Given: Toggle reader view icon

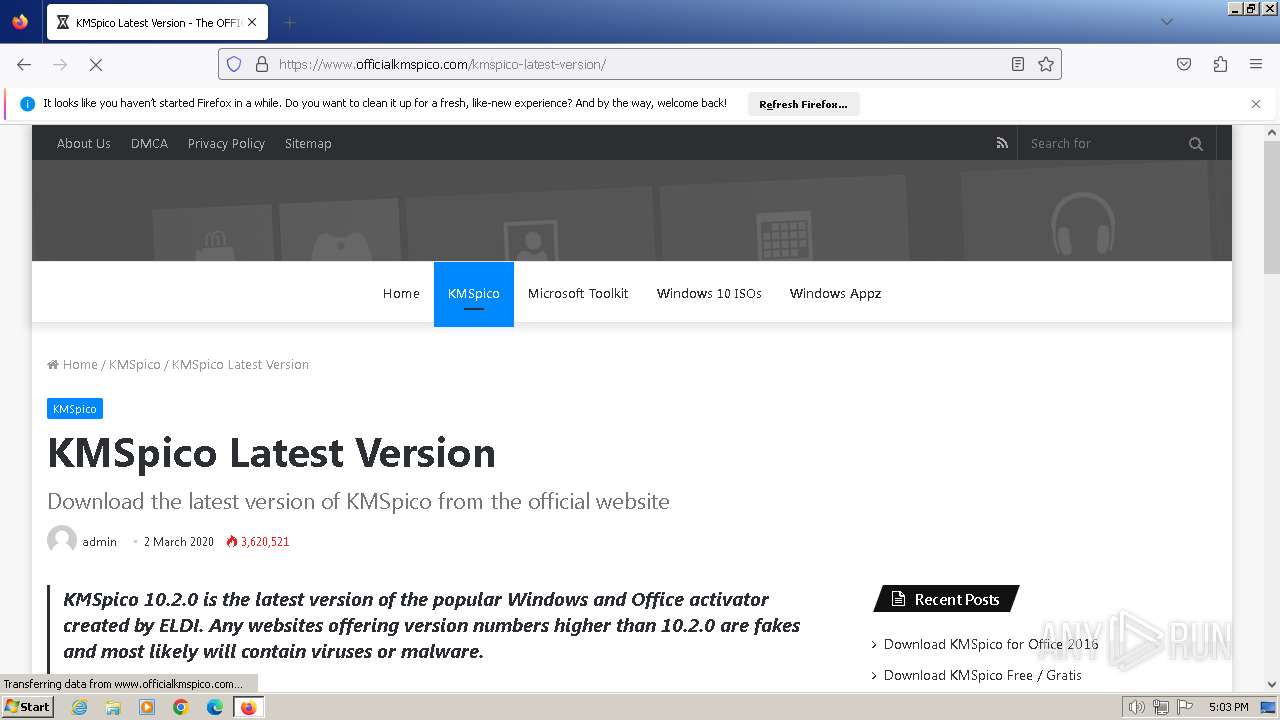Looking at the screenshot, I should (x=1018, y=64).
